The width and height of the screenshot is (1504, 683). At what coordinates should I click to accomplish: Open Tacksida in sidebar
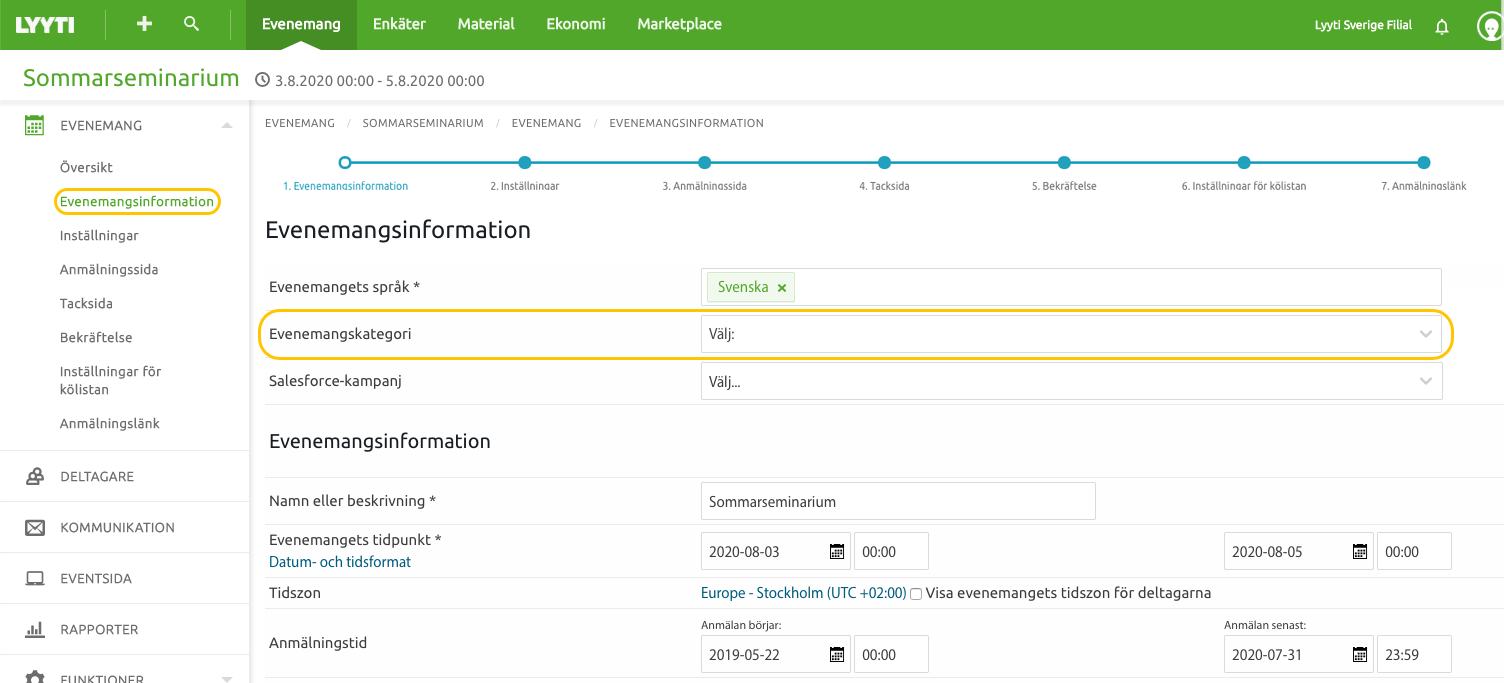(x=86, y=303)
